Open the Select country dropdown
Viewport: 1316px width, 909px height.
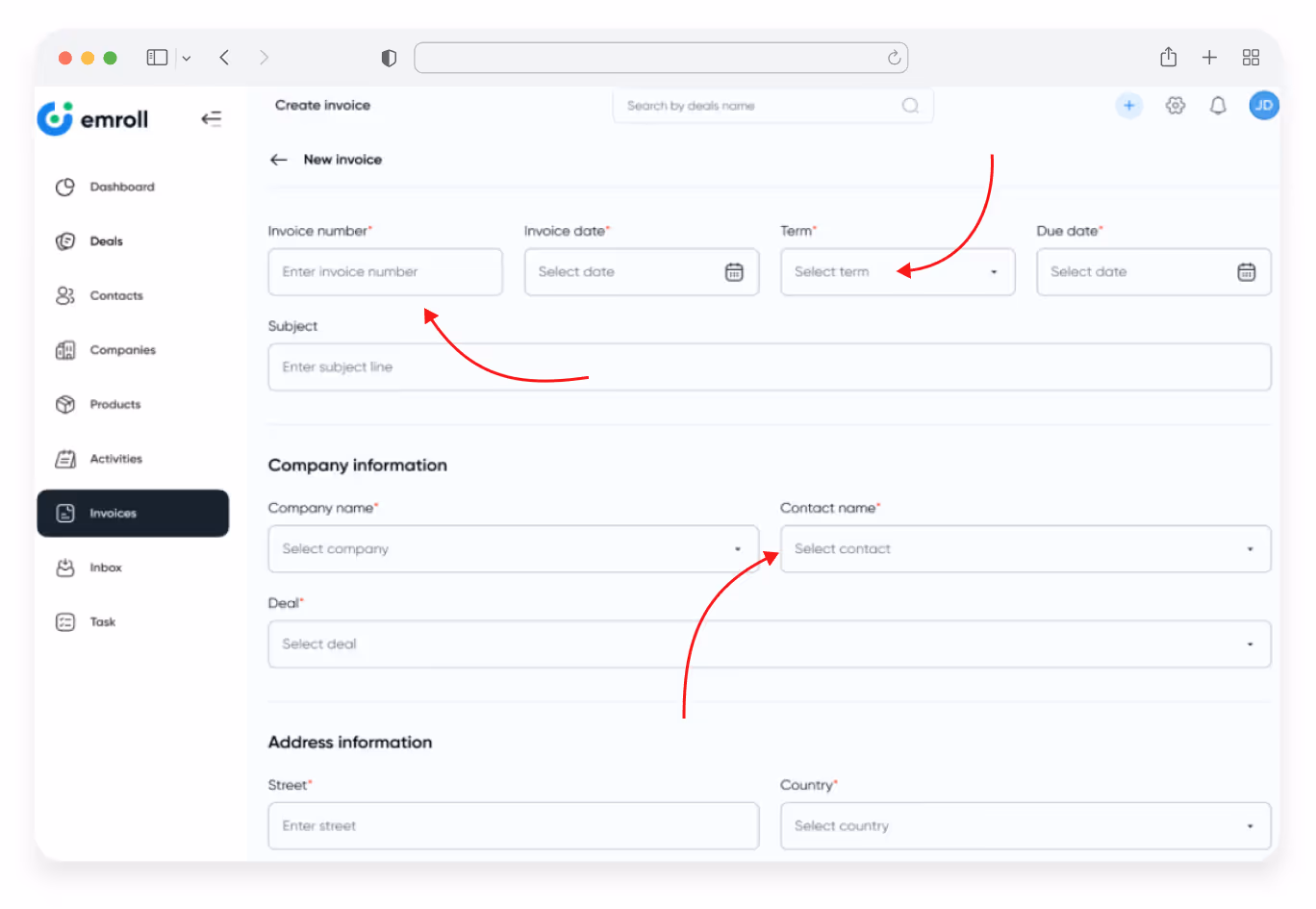coord(1025,826)
